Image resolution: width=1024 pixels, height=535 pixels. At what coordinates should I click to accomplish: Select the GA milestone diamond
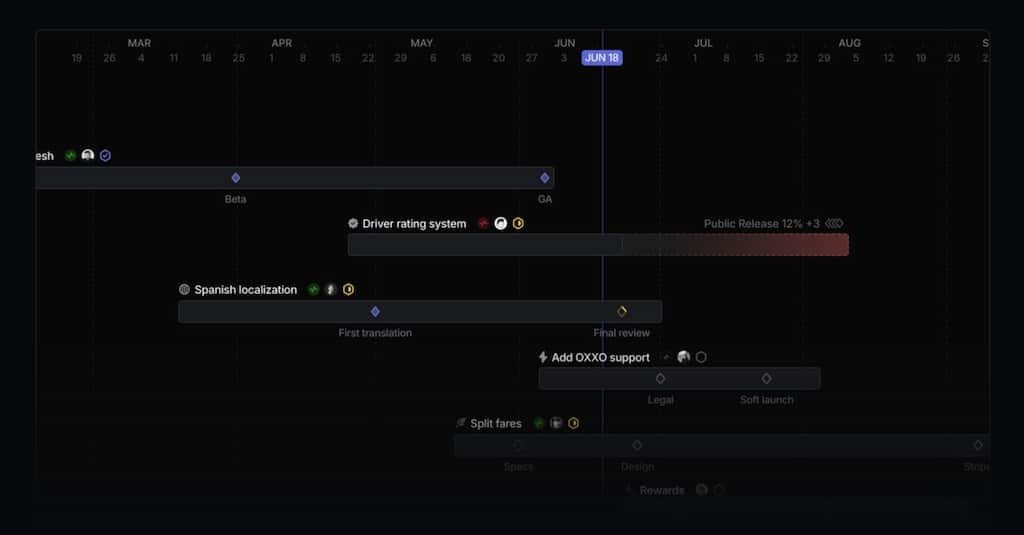[x=545, y=178]
